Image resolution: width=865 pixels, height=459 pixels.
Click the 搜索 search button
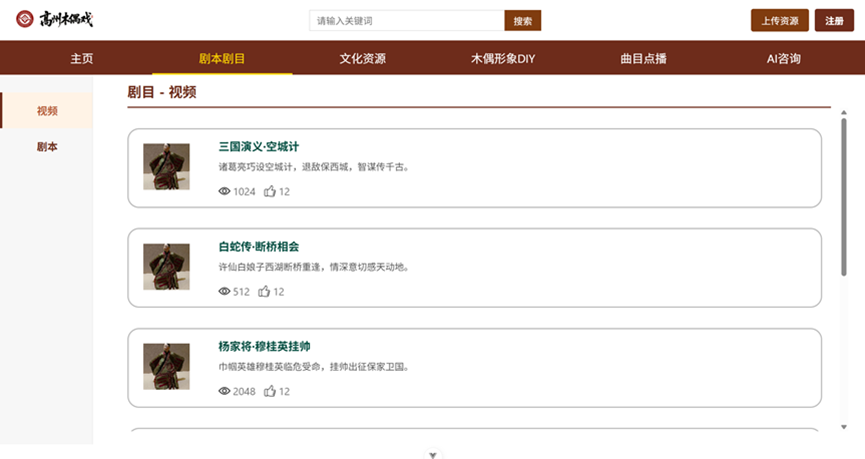coord(522,21)
